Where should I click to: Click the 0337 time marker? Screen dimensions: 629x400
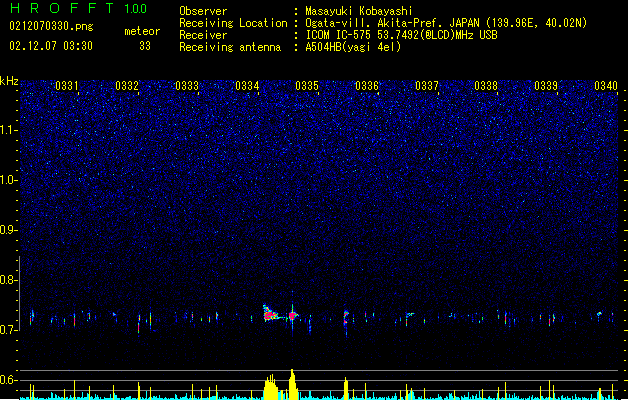pos(427,86)
